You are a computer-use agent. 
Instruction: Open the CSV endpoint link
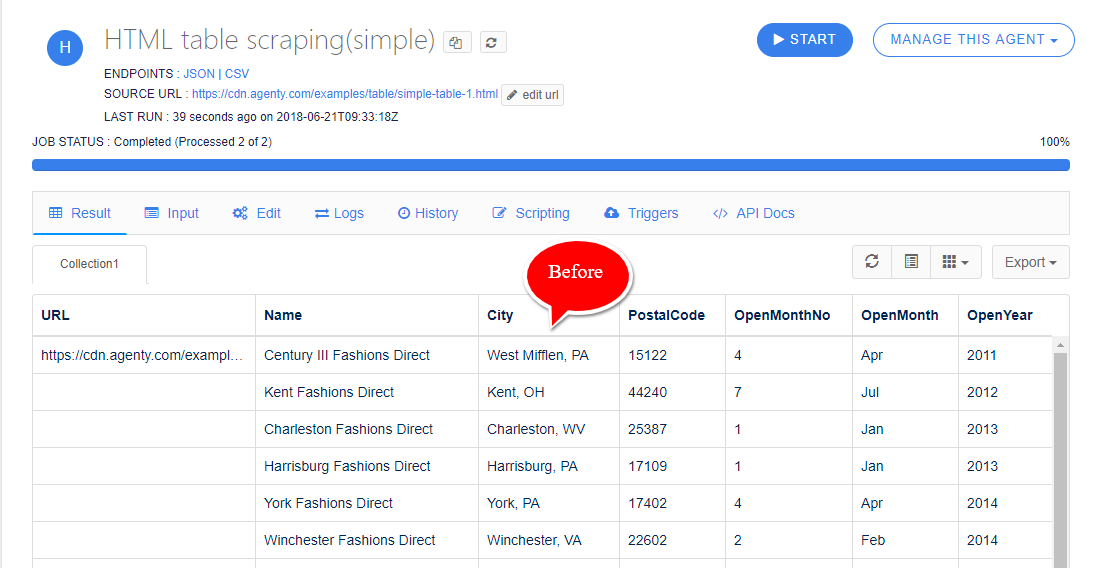237,74
